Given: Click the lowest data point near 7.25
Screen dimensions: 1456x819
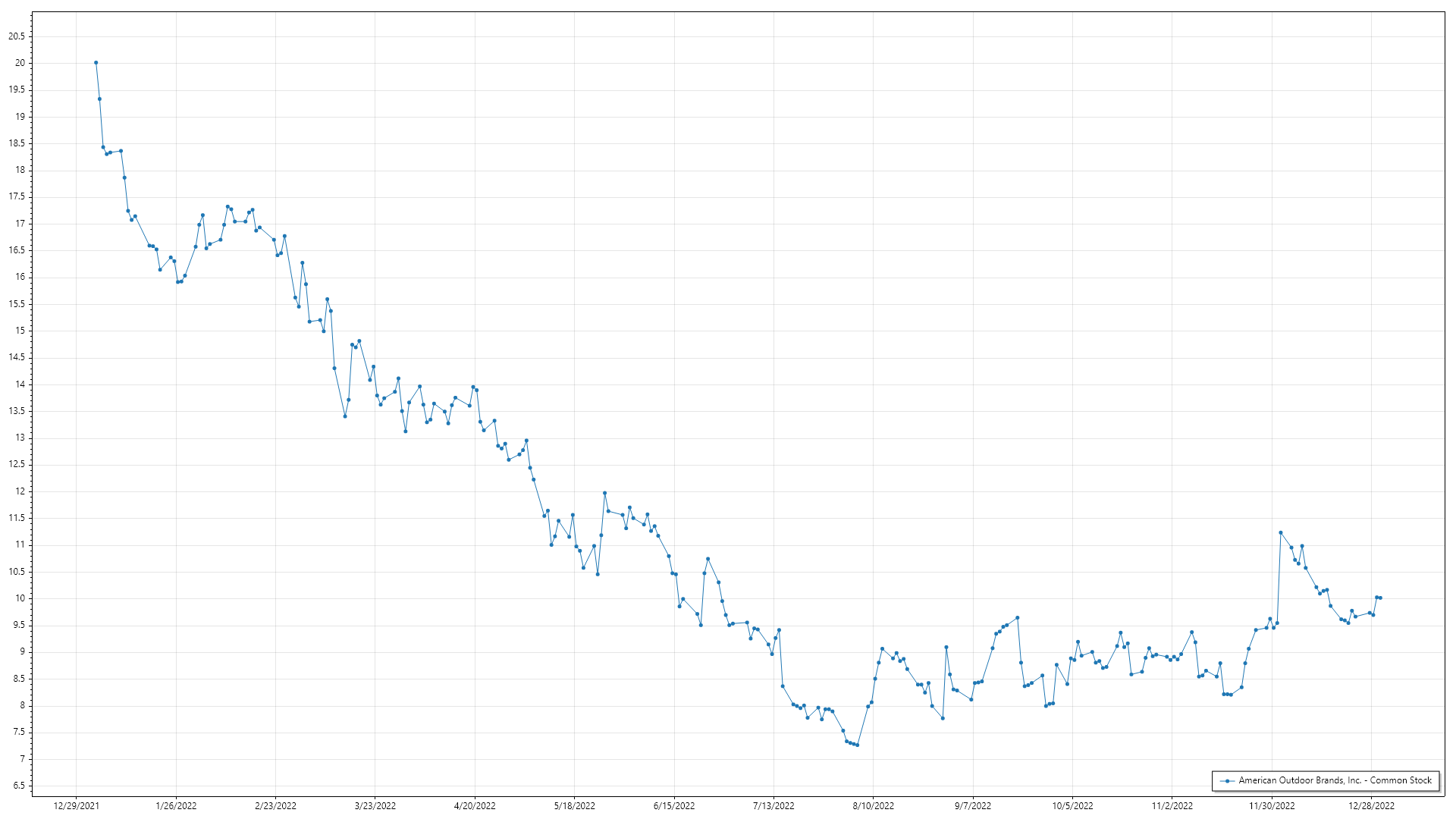Looking at the screenshot, I should pyautogui.click(x=857, y=745).
